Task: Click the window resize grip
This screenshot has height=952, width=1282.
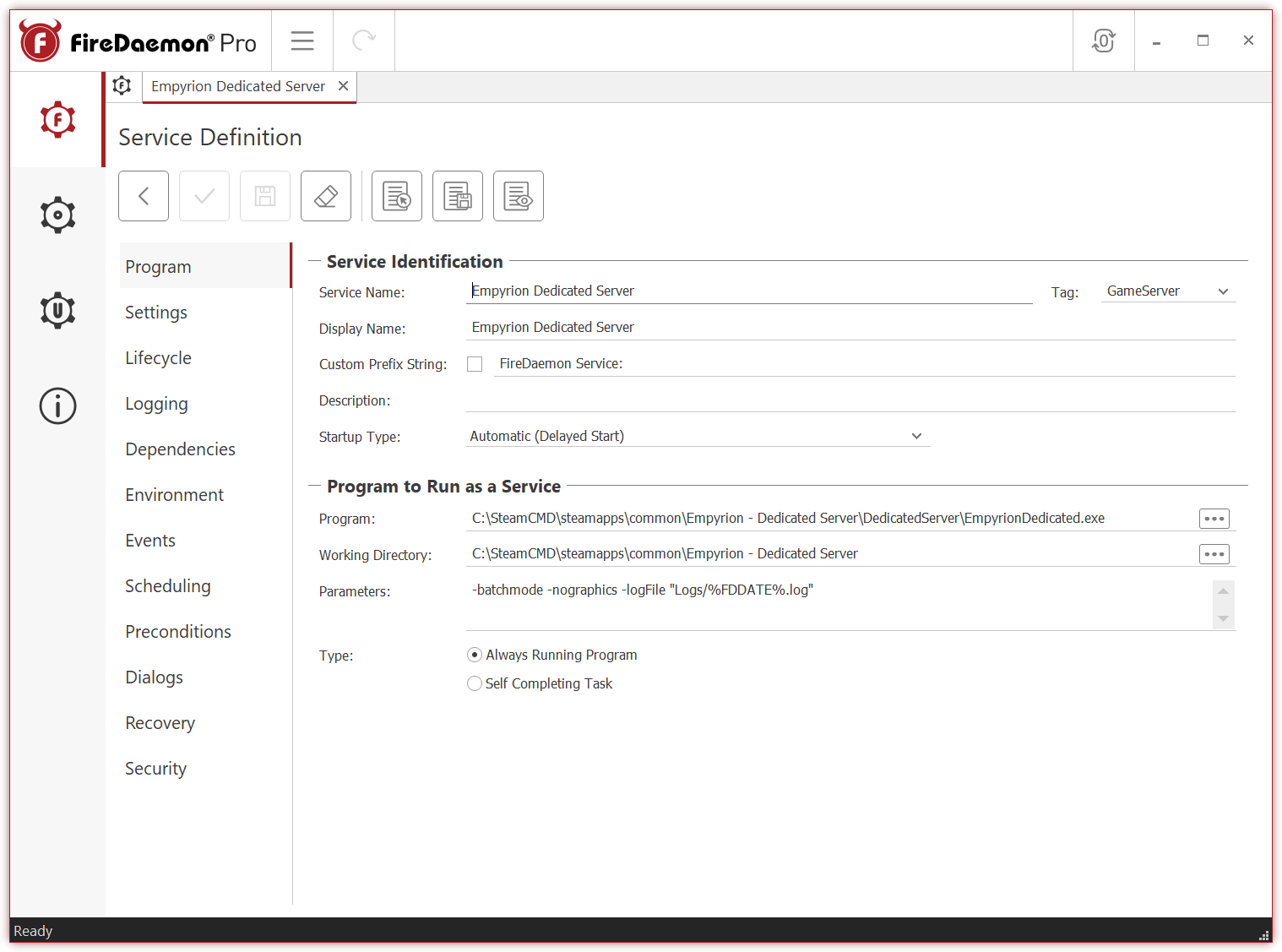Action: (x=1263, y=935)
